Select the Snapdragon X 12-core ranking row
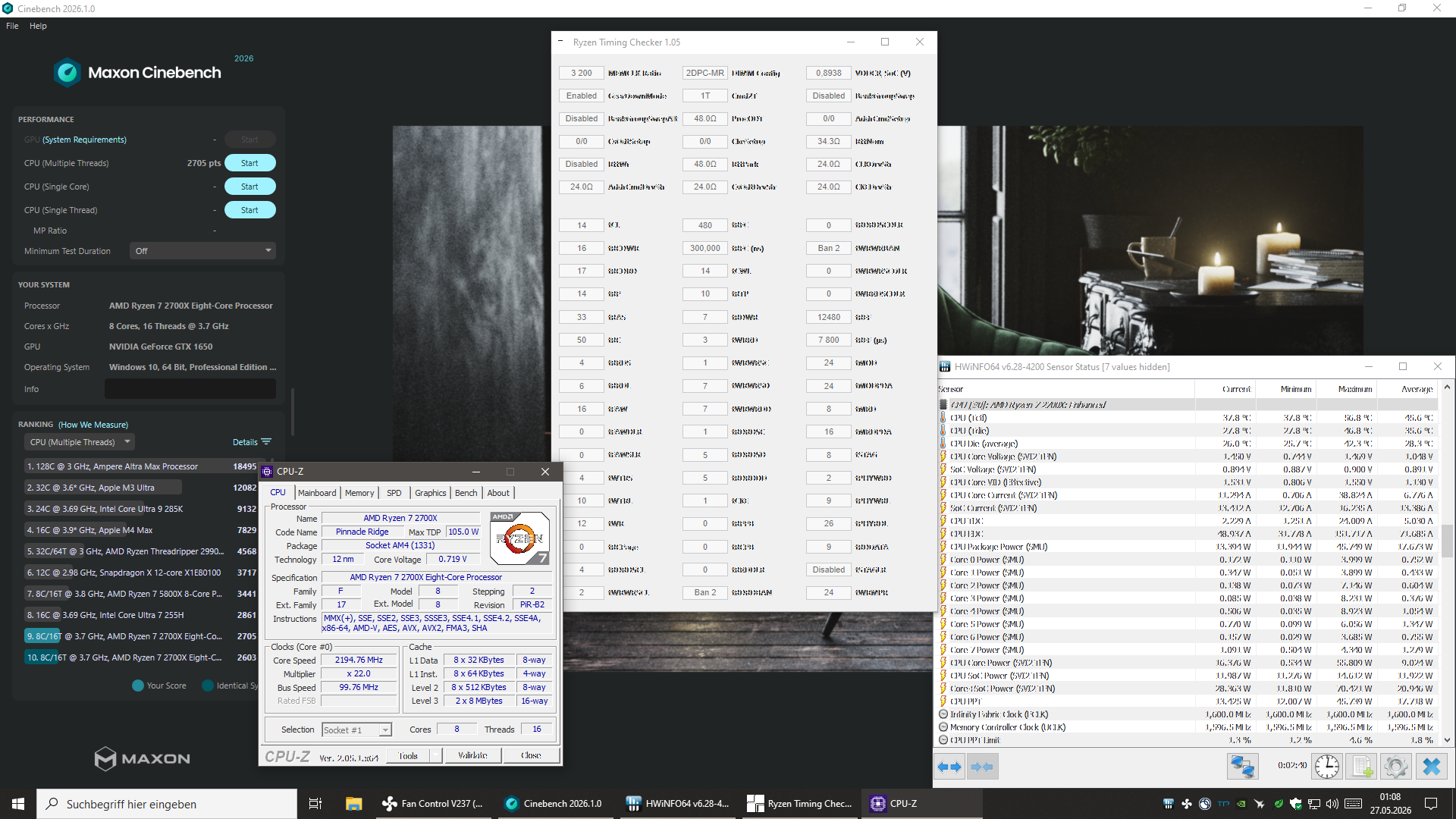The image size is (1456, 819). pos(141,573)
